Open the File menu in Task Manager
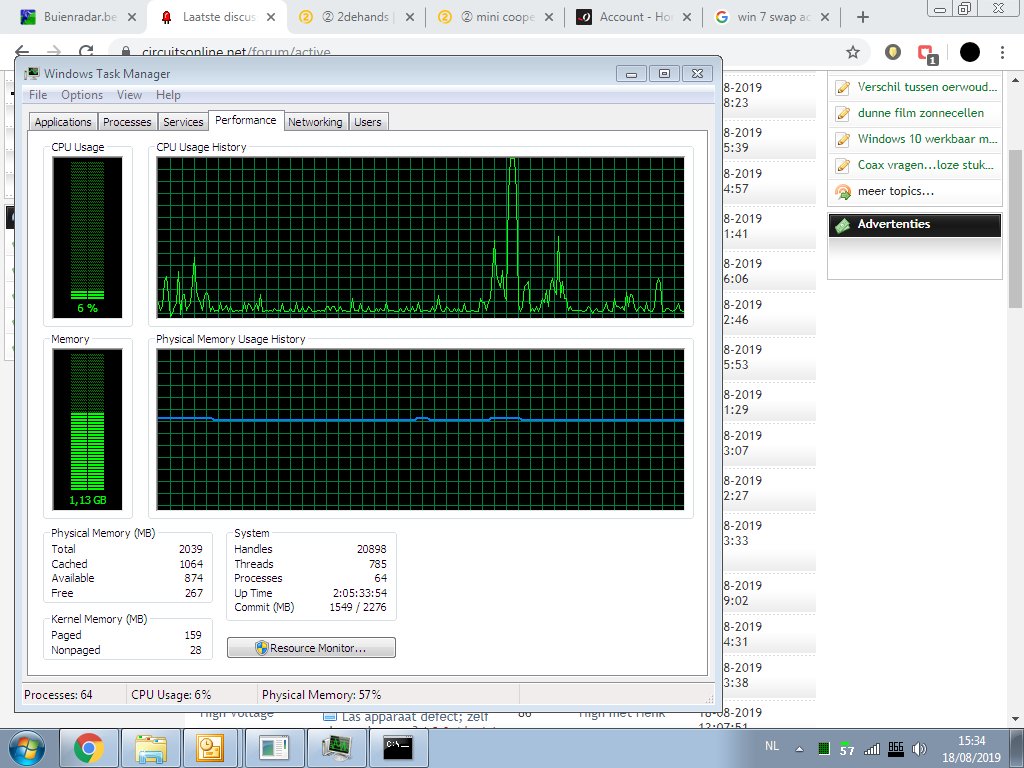This screenshot has width=1024, height=768. click(38, 95)
